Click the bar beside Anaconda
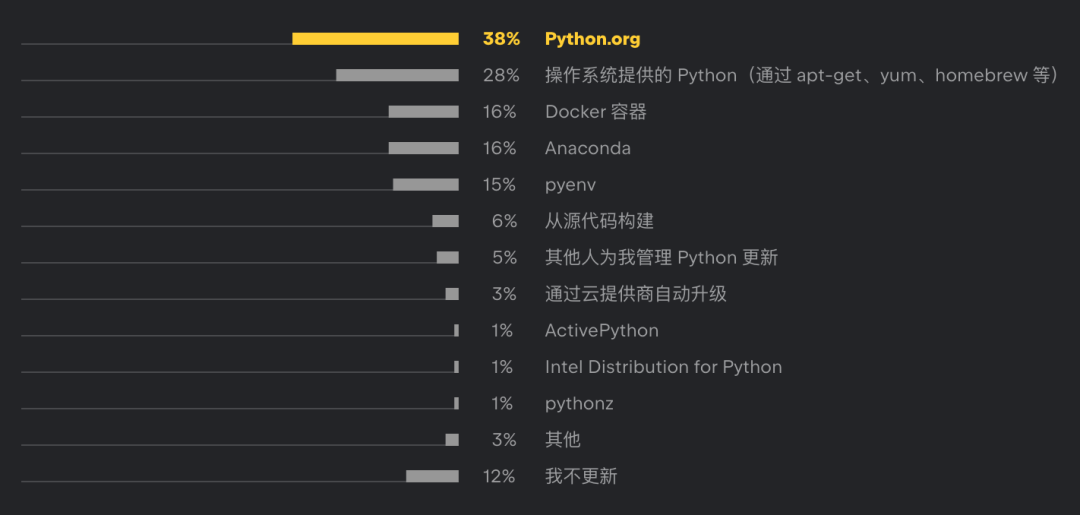The height and width of the screenshot is (515, 1080). tap(424, 148)
